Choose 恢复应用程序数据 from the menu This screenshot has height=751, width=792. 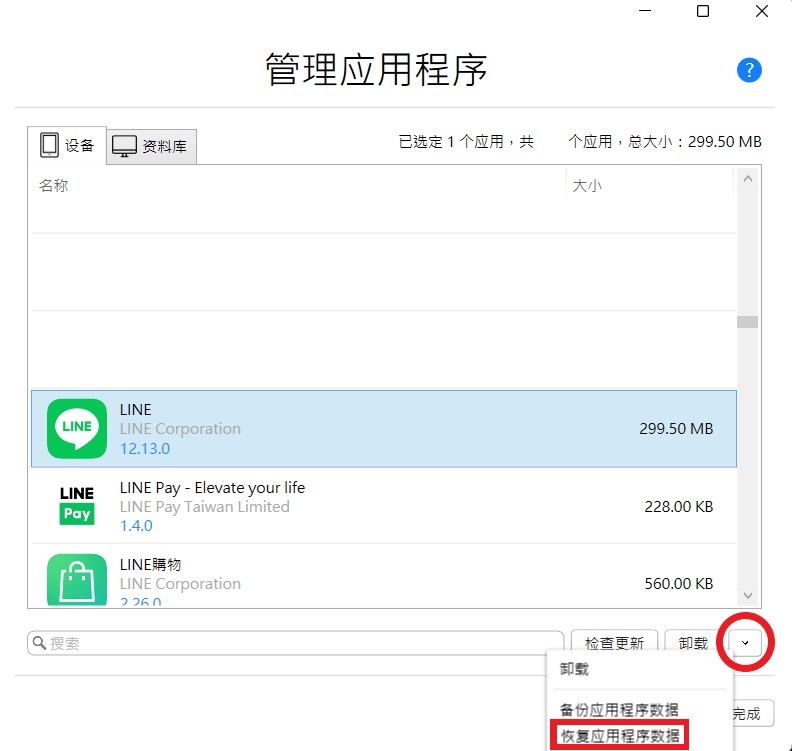[620, 737]
